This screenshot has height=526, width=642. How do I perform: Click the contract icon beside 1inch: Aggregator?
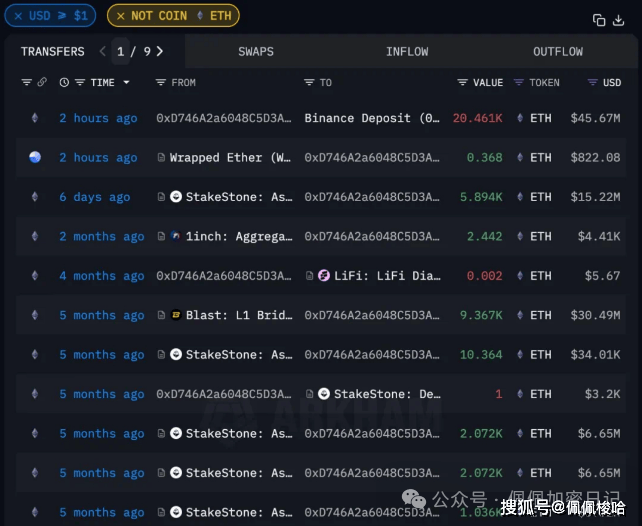pos(161,236)
